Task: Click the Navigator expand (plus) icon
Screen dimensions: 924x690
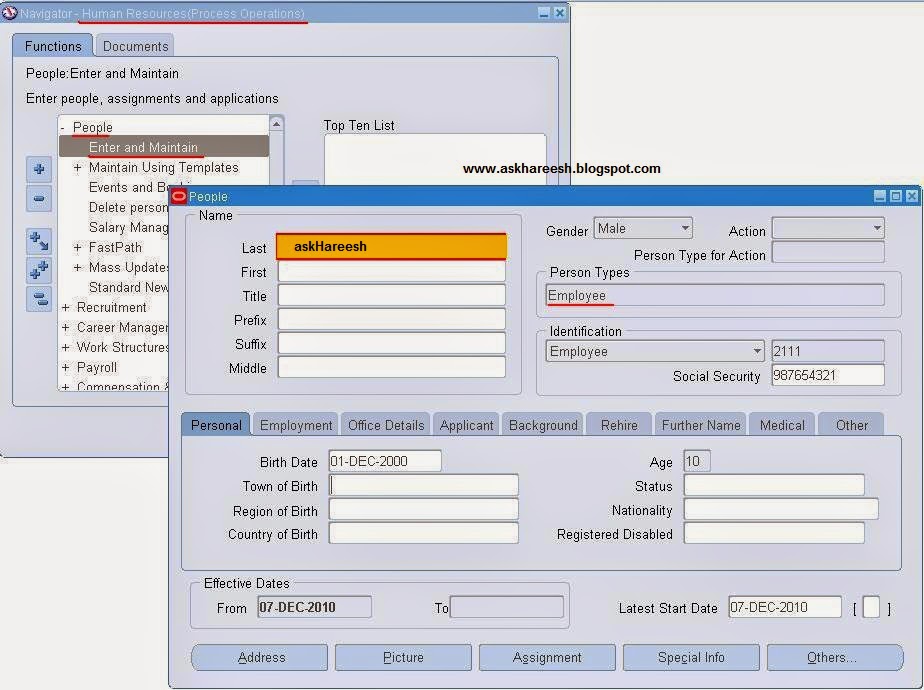Action: tap(39, 170)
